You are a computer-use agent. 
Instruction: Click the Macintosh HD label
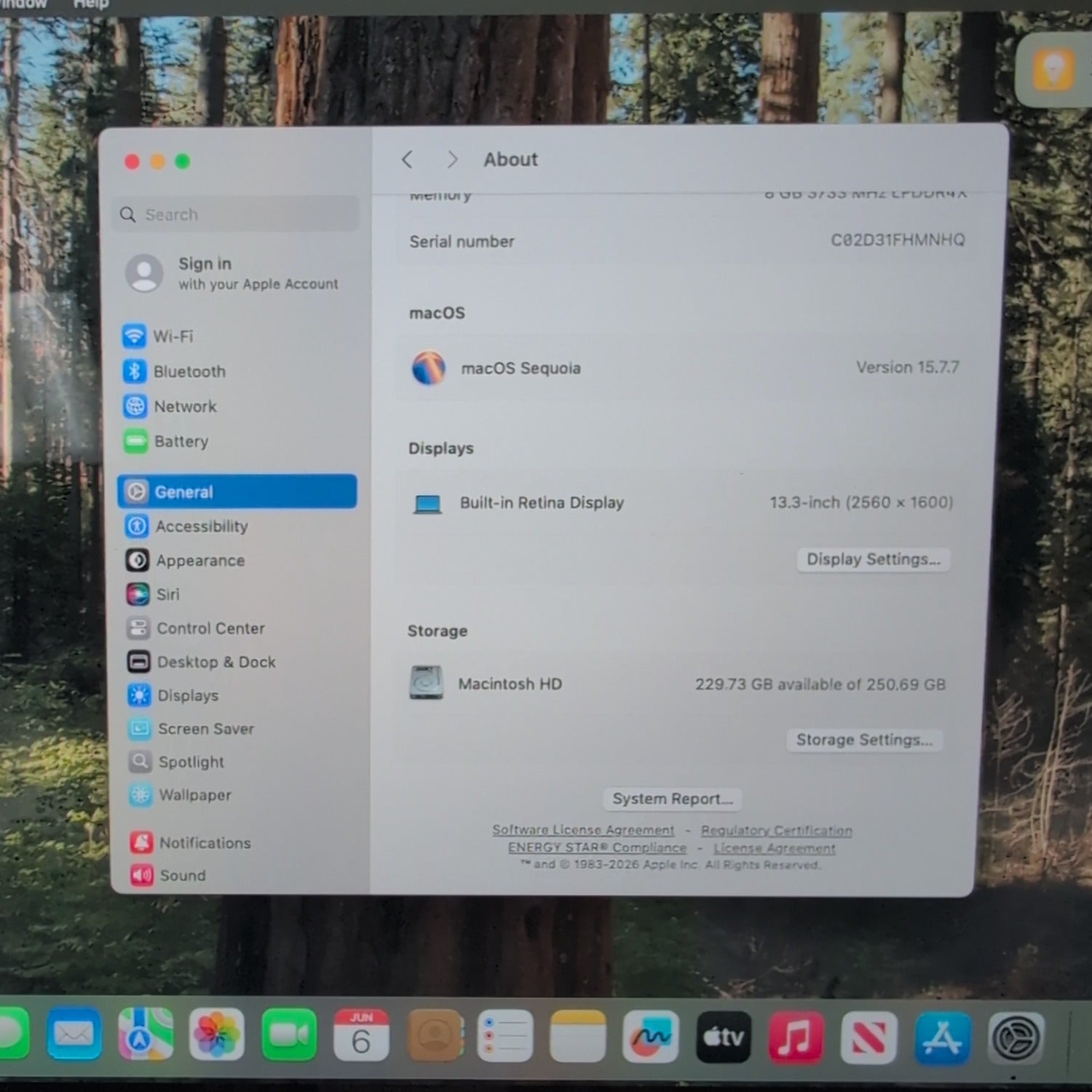[510, 684]
